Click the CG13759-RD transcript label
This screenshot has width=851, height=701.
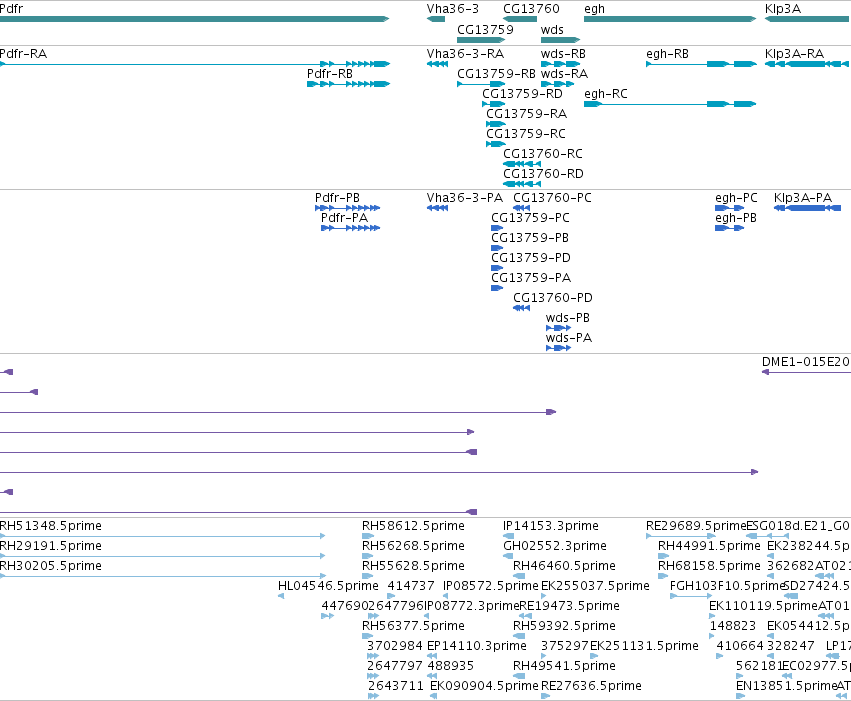coord(522,94)
